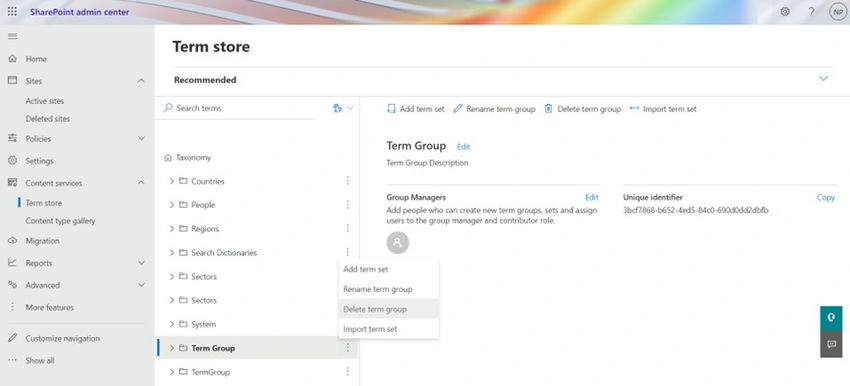Viewport: 850px width, 386px height.
Task: Open the language selector dropdown
Action: [343, 108]
